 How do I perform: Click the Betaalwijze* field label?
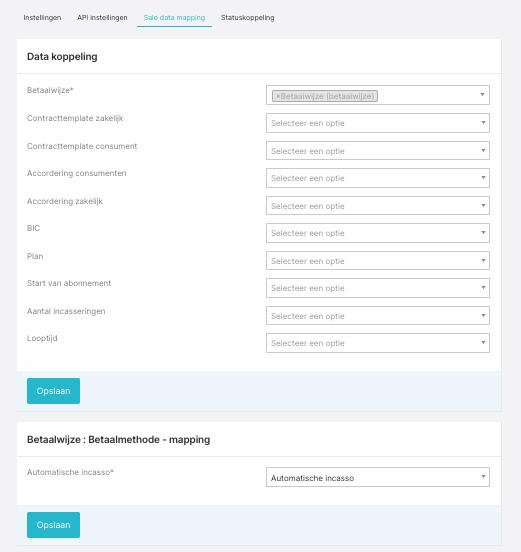(50, 90)
